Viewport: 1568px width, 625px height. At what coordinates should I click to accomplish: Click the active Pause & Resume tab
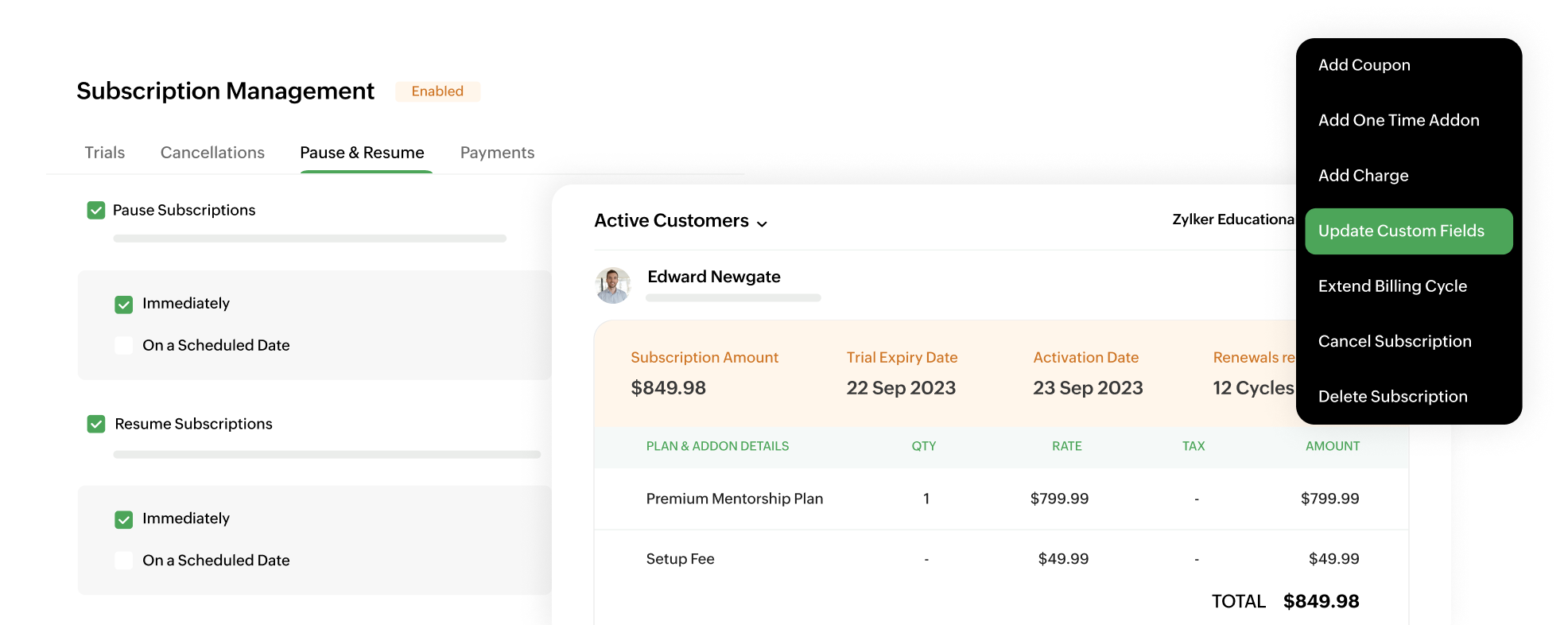362,153
